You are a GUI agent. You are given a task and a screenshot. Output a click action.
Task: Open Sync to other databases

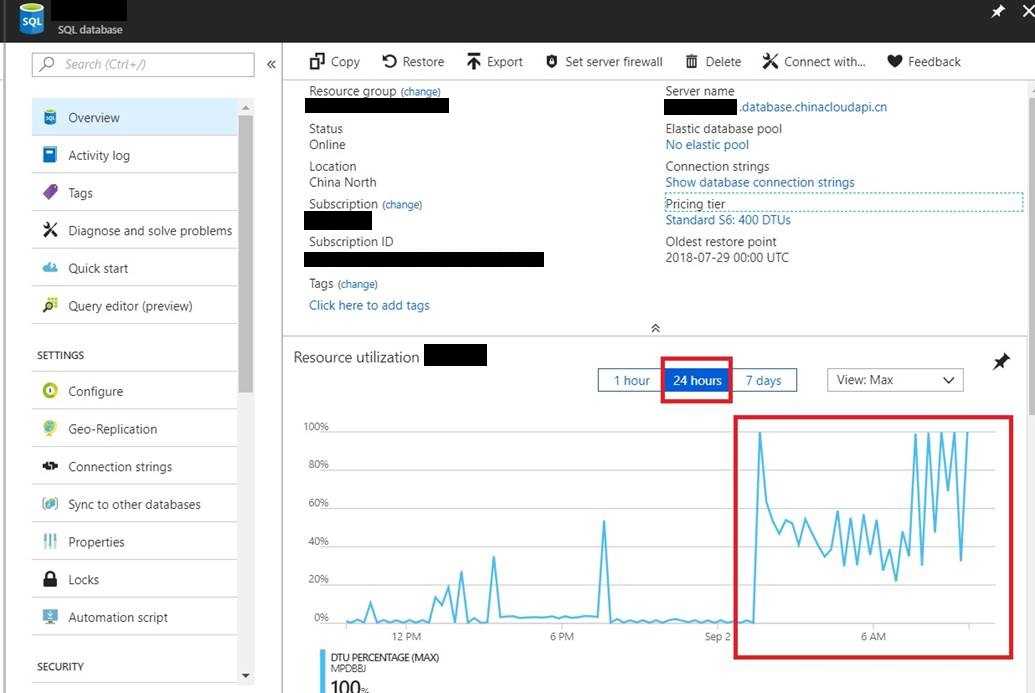pyautogui.click(x=135, y=504)
